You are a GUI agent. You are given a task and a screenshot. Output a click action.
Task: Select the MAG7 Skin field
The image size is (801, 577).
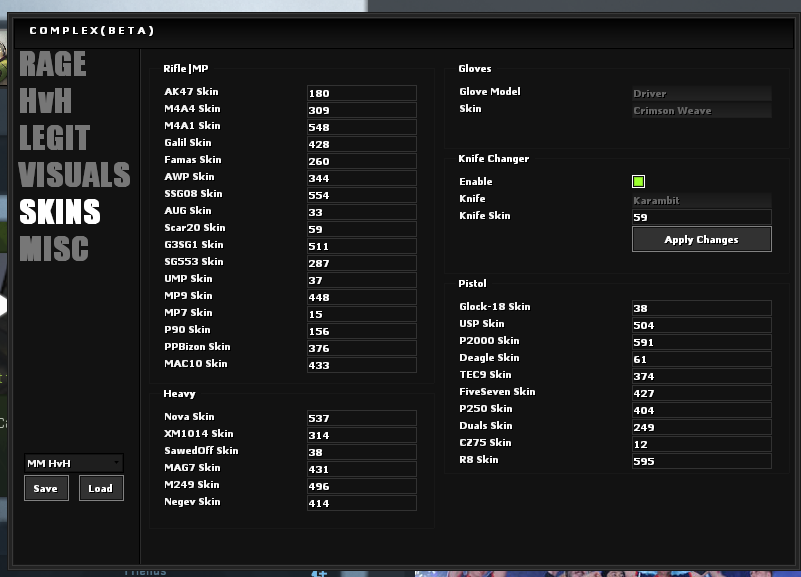pyautogui.click(x=362, y=469)
